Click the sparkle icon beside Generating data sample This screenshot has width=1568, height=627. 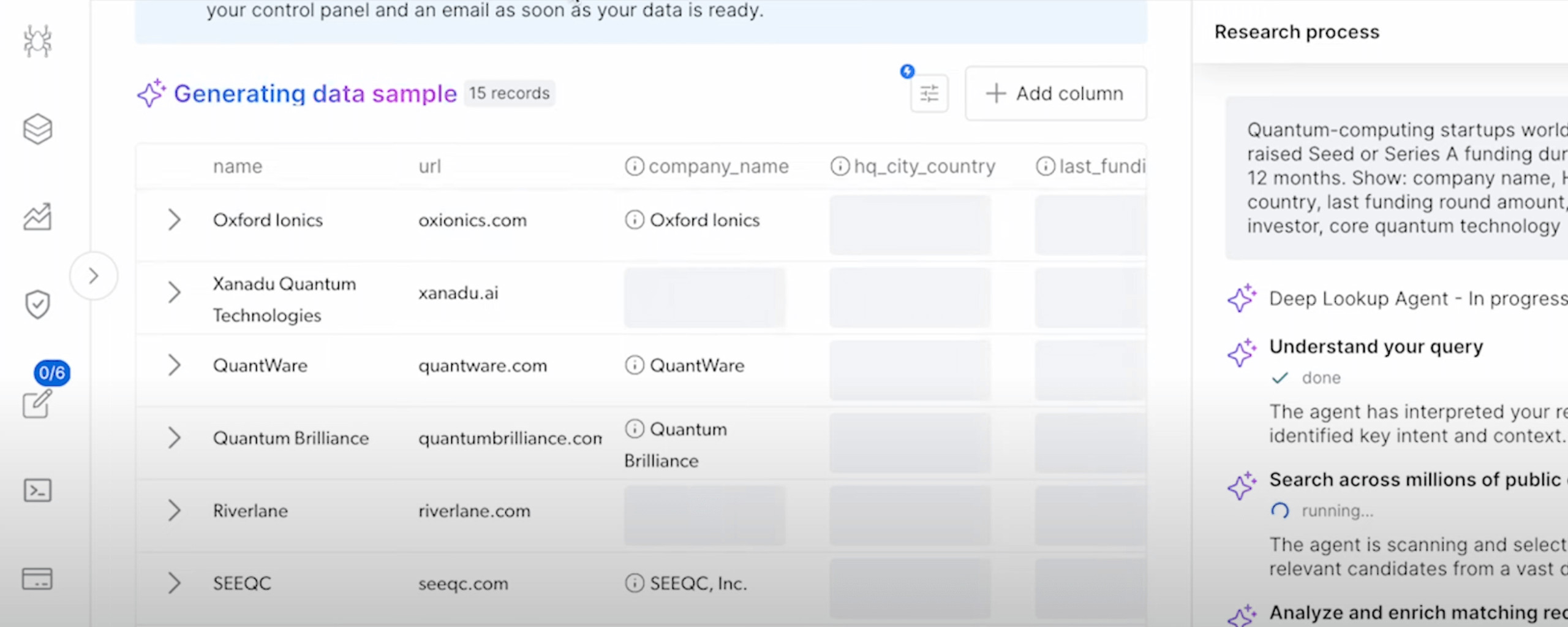[x=151, y=93]
